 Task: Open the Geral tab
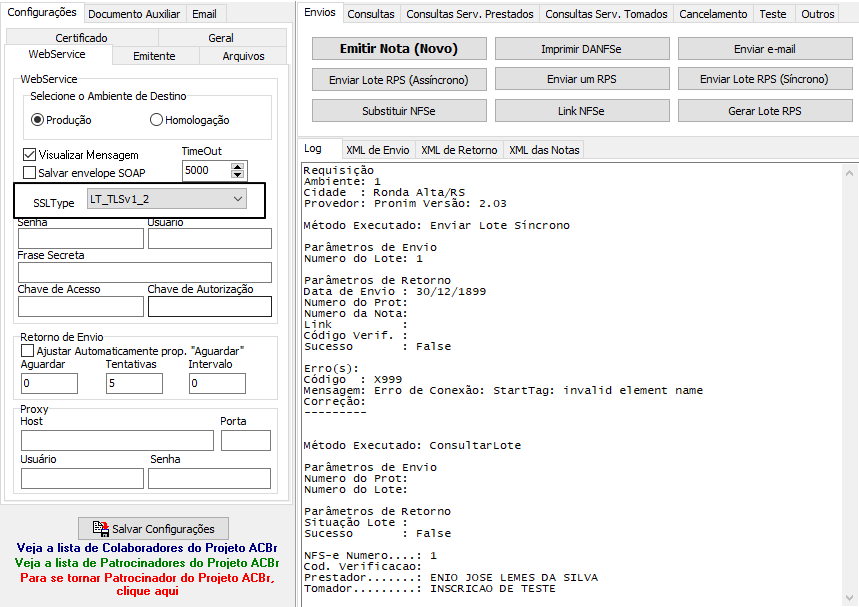point(221,38)
